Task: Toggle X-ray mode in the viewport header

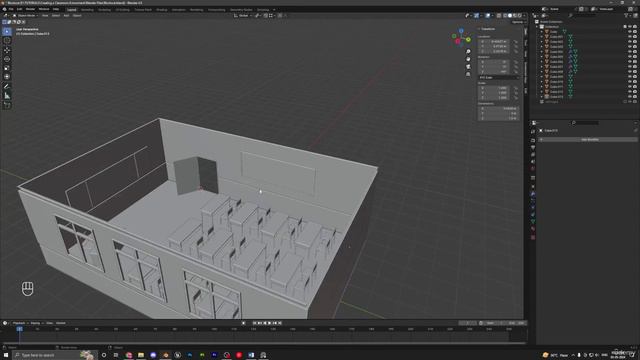Action: tap(499, 16)
